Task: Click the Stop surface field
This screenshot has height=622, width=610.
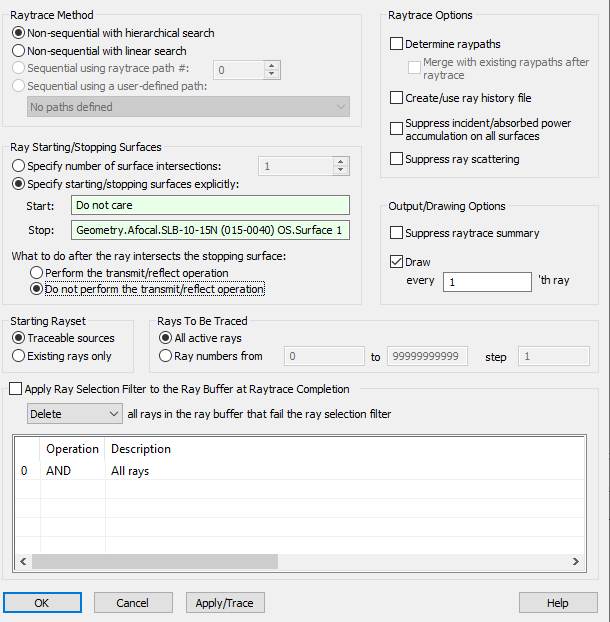Action: click(x=211, y=231)
